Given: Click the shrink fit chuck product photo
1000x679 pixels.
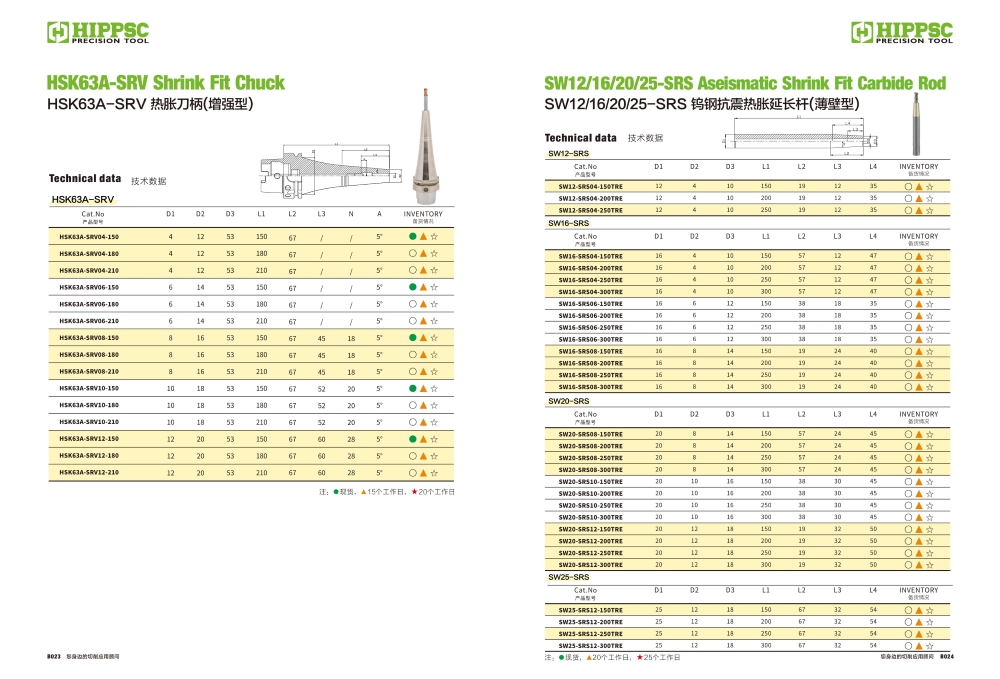Looking at the screenshot, I should (426, 145).
